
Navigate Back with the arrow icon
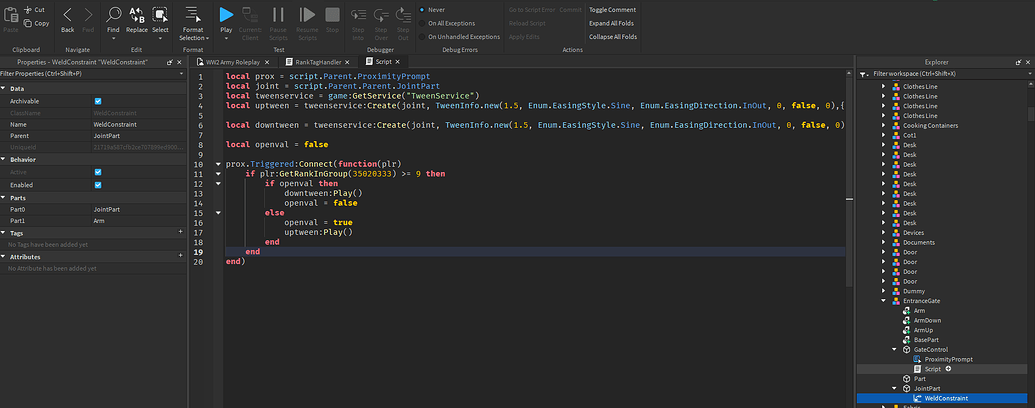click(x=67, y=15)
